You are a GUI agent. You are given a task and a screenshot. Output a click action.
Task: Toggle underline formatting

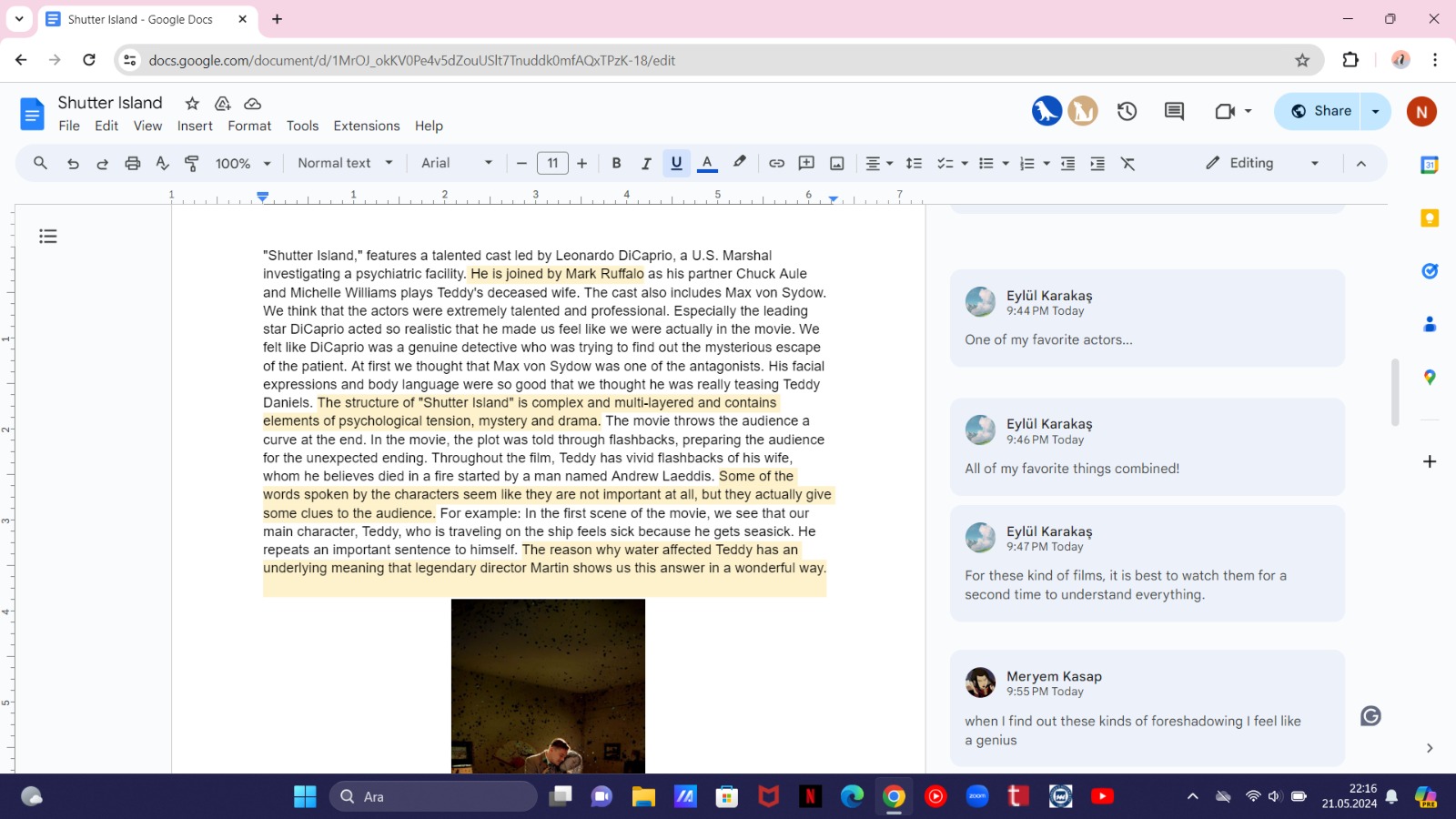coord(676,164)
